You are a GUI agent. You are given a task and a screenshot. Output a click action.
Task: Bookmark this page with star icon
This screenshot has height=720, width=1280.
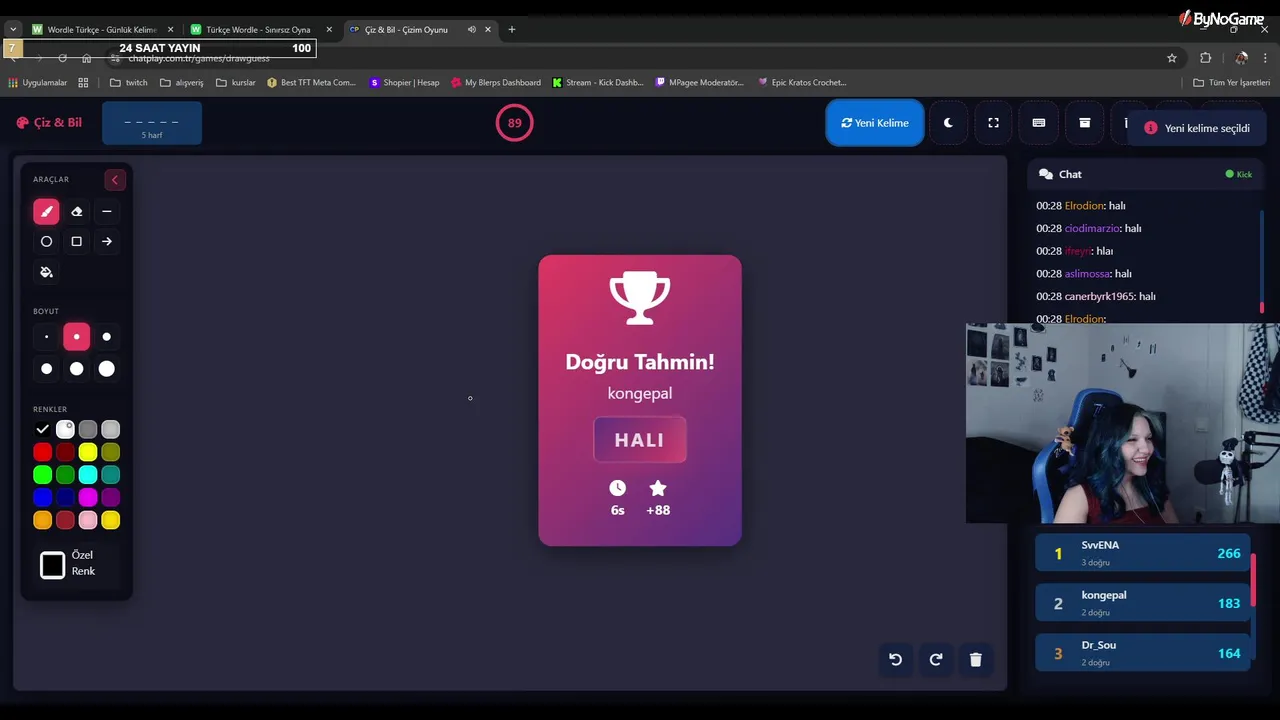click(x=1172, y=58)
